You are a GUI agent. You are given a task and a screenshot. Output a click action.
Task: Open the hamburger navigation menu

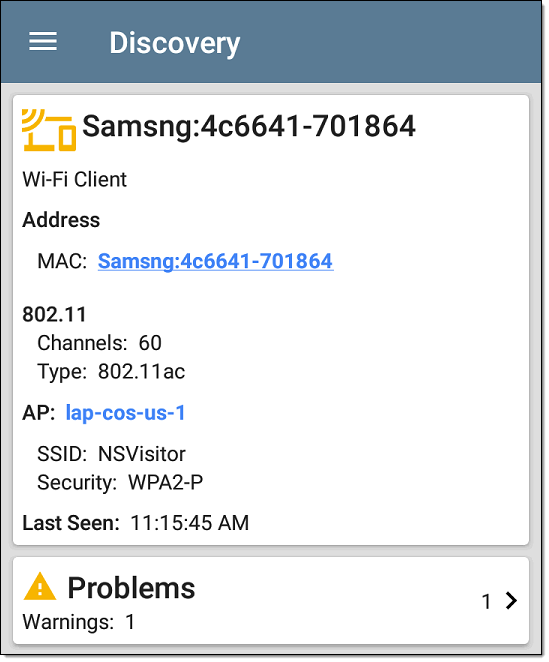[43, 41]
